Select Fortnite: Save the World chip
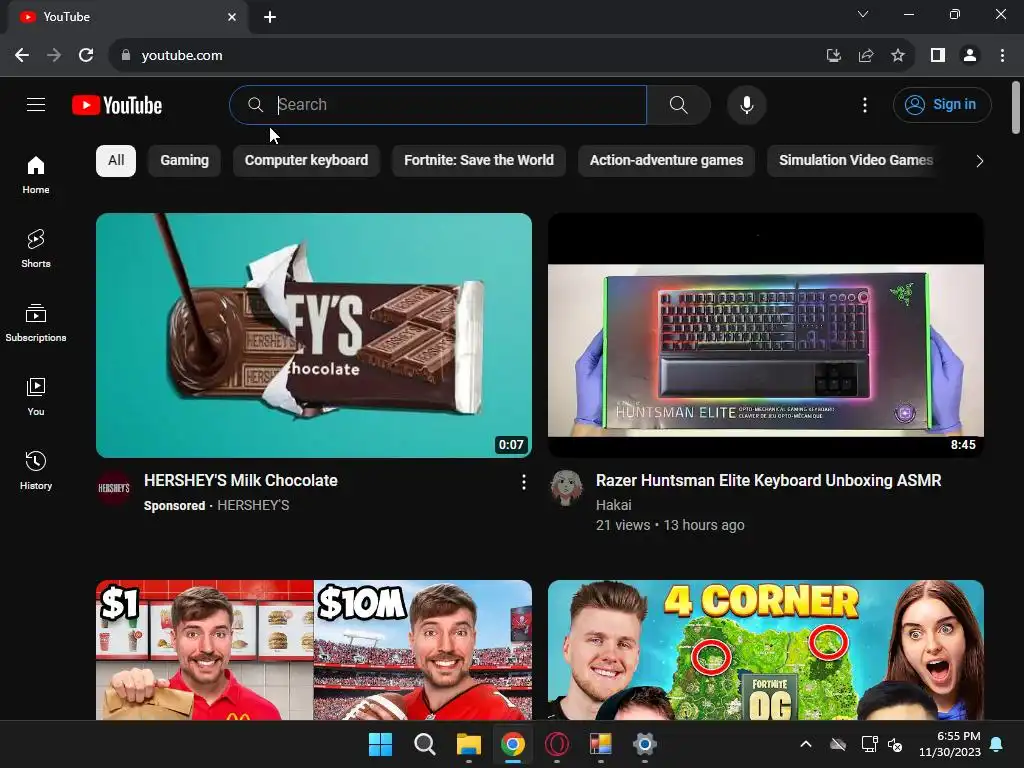 (479, 161)
